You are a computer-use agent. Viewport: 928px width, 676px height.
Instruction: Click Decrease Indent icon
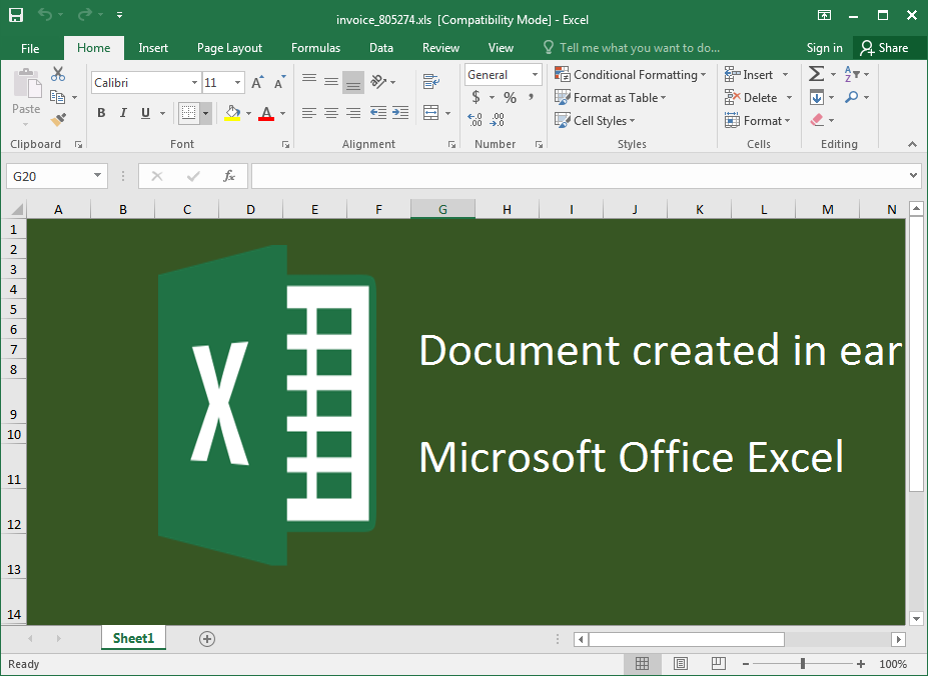click(x=378, y=113)
